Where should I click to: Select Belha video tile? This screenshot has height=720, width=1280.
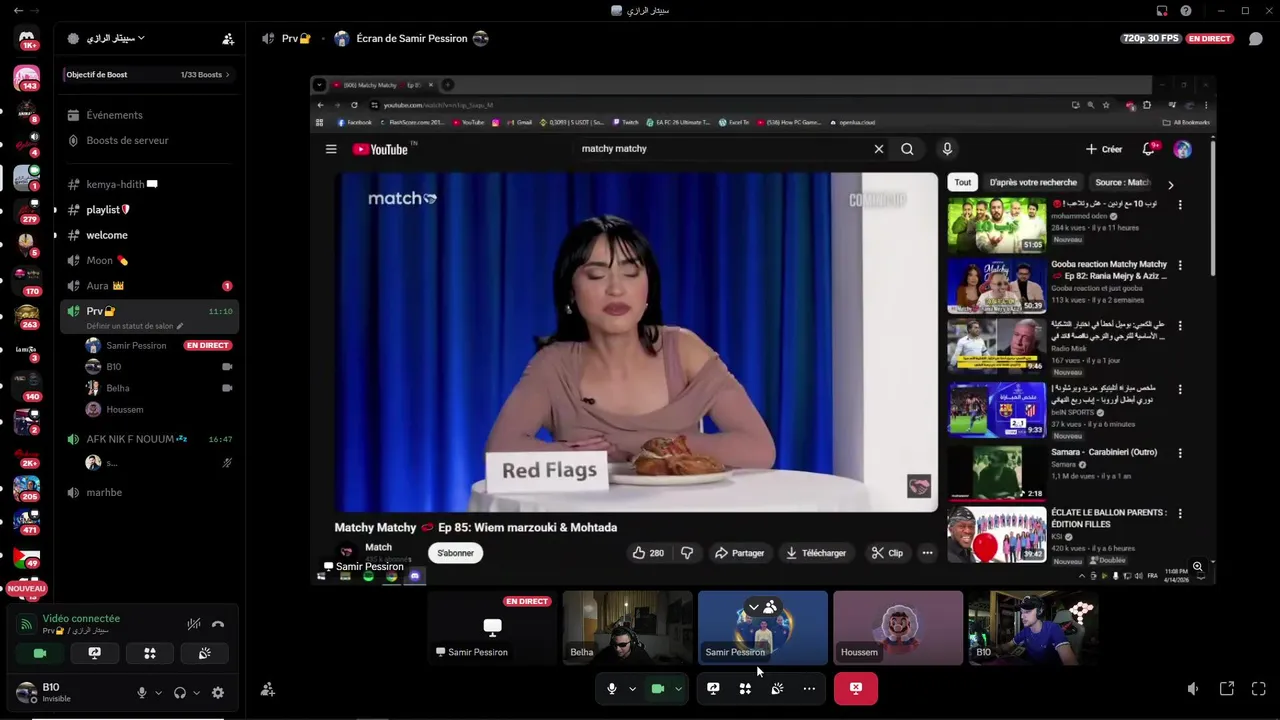coord(627,627)
